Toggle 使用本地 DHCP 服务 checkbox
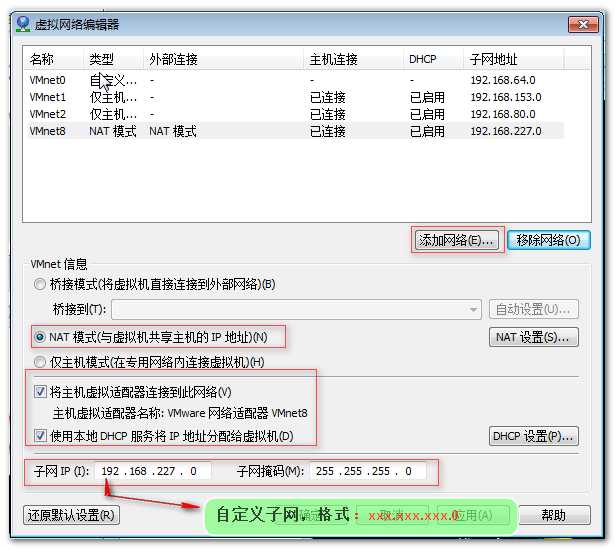 coord(40,436)
